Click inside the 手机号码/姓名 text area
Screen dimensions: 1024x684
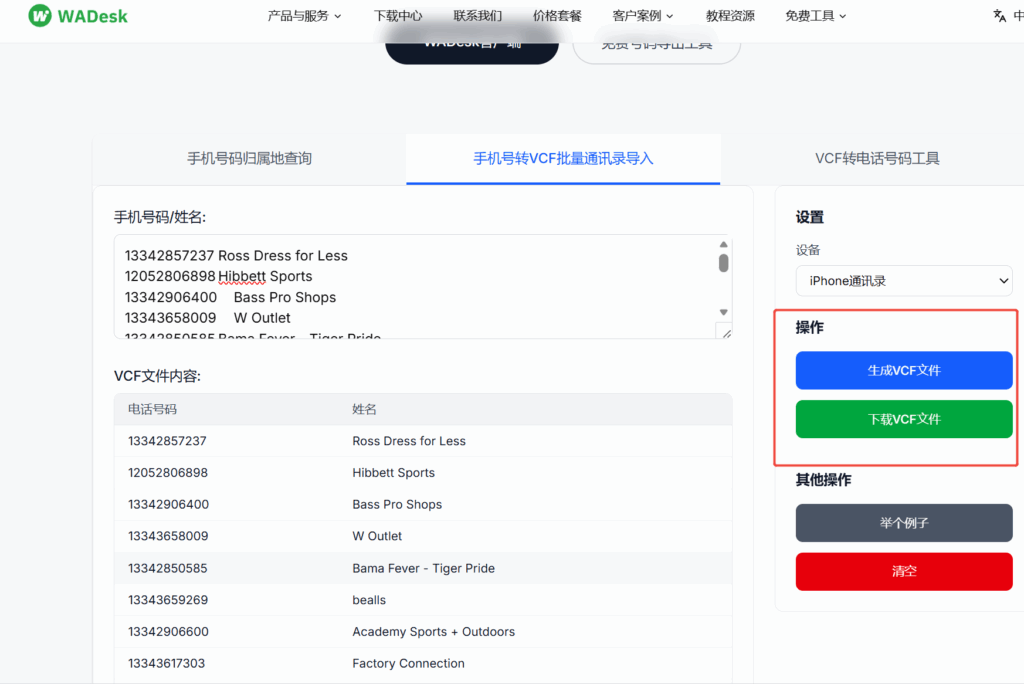pyautogui.click(x=420, y=285)
